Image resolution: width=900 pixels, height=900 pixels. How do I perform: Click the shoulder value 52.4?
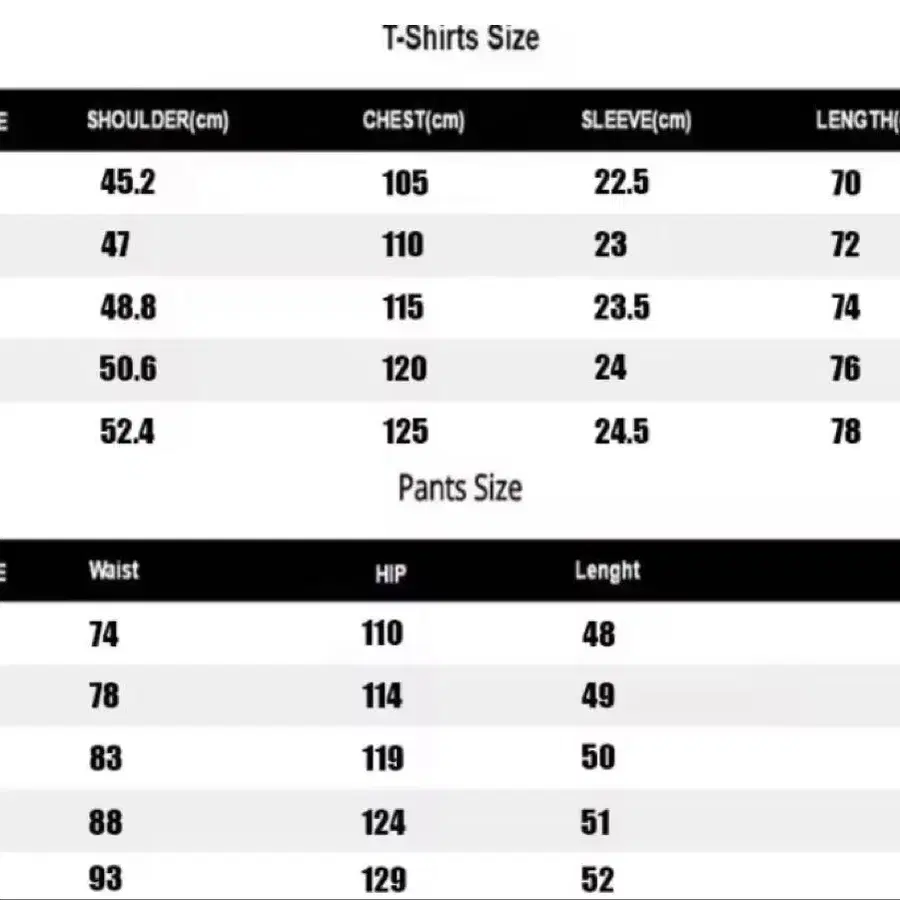[127, 431]
